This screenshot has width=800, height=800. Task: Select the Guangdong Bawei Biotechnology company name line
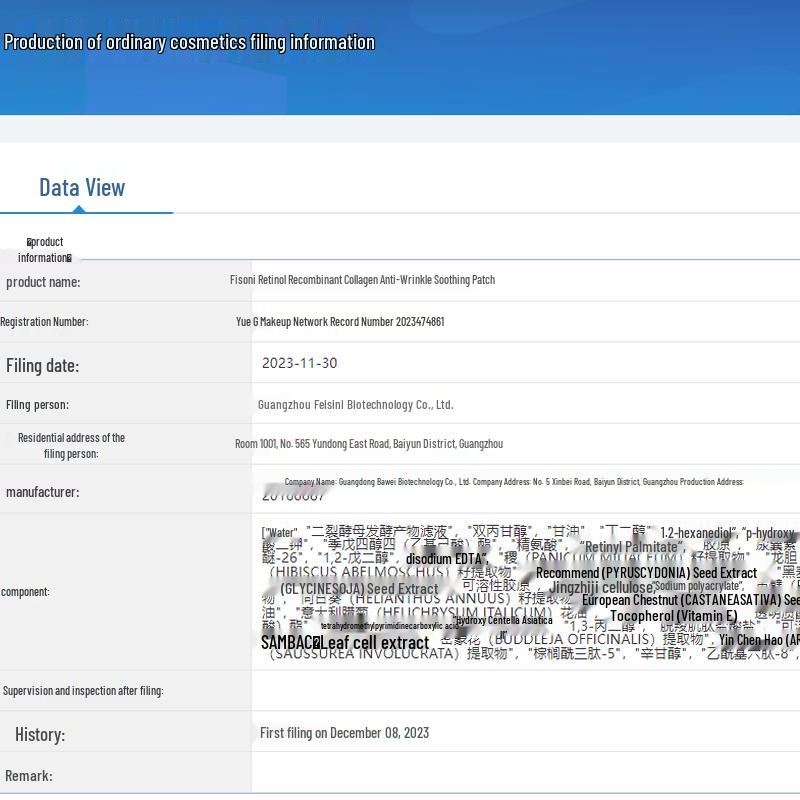coord(514,482)
